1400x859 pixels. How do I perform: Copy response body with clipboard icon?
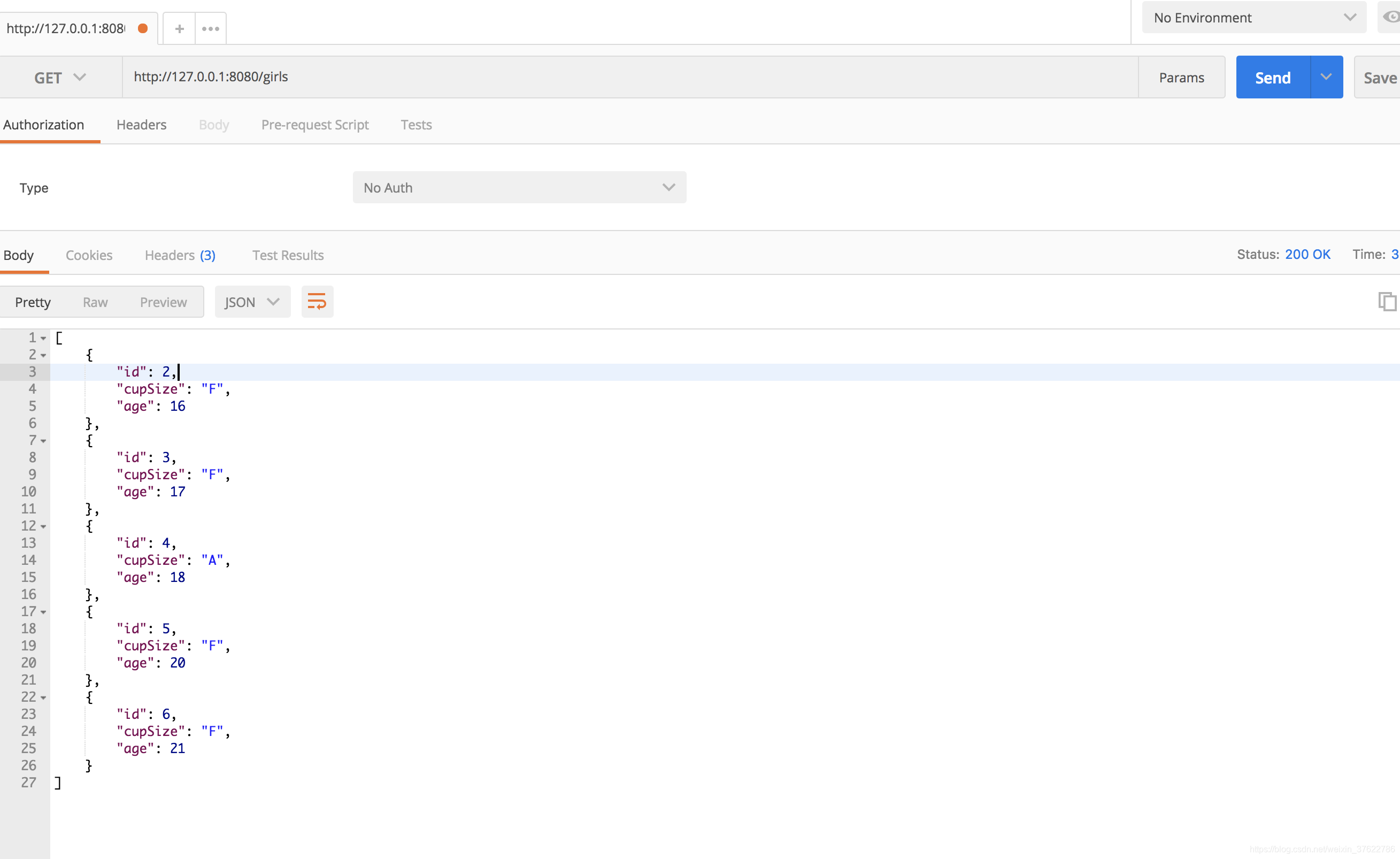[x=1387, y=302]
